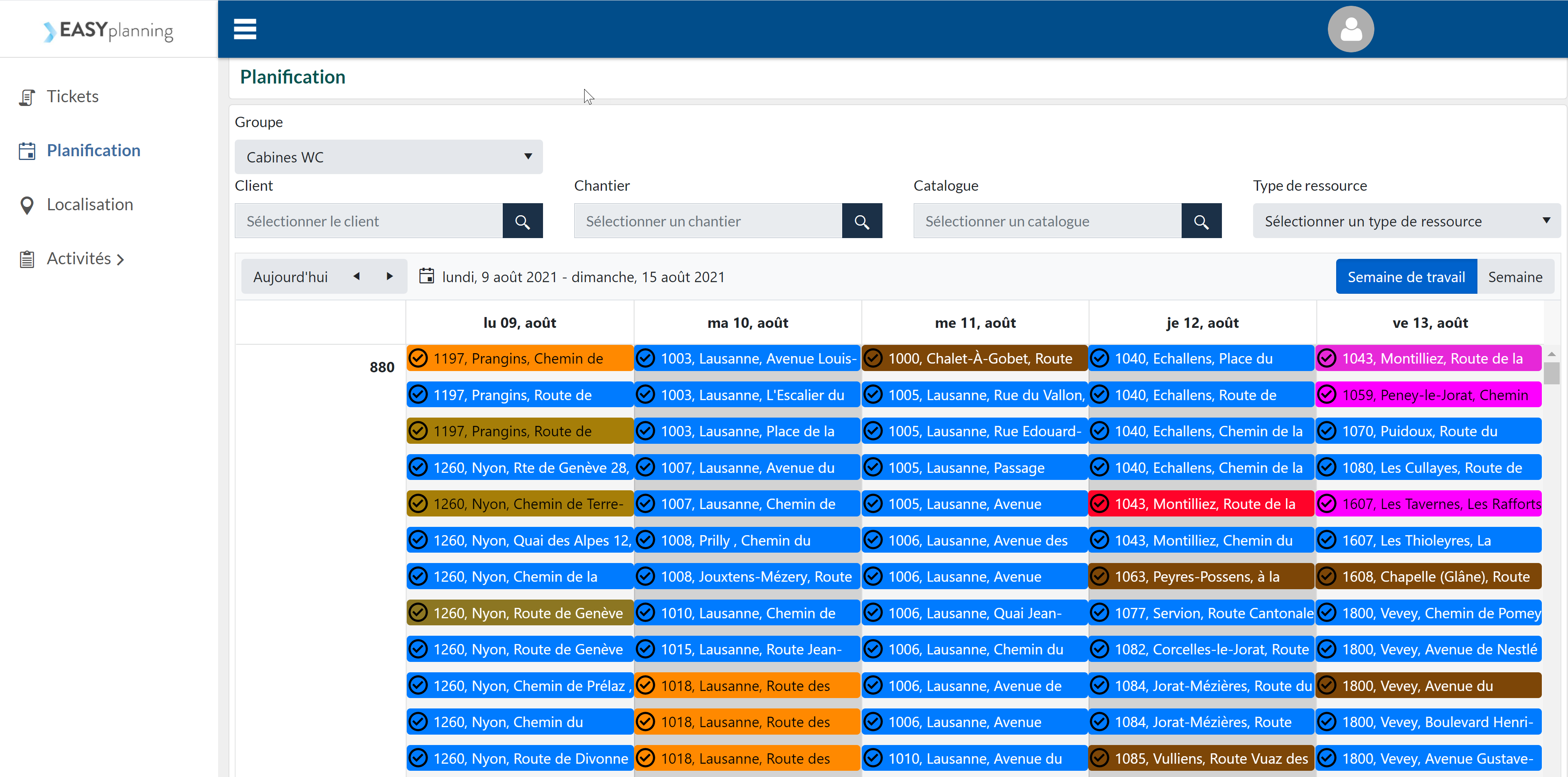Click check icon on 1003 Lausanne Avenue Louis-
The image size is (1568, 777).
click(645, 358)
